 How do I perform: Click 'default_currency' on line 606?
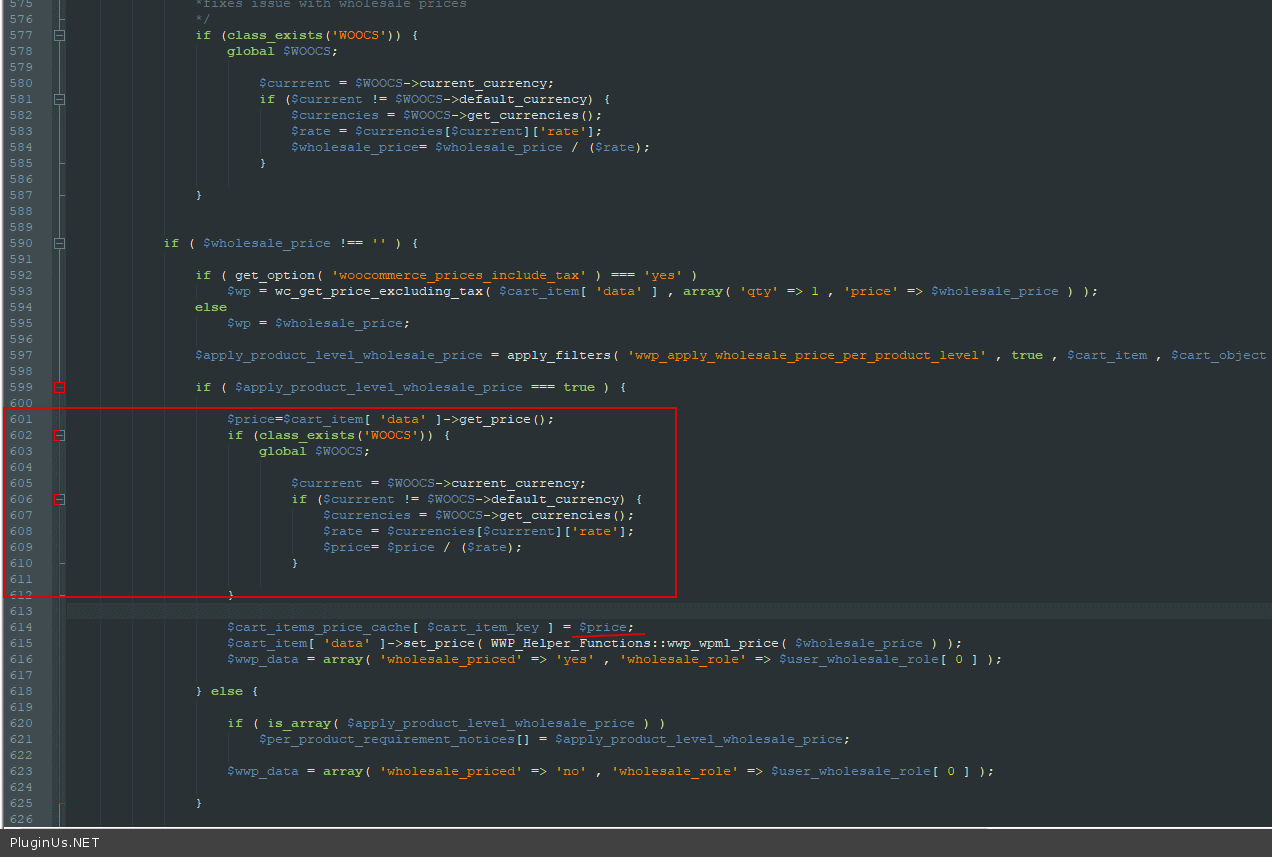pos(555,499)
